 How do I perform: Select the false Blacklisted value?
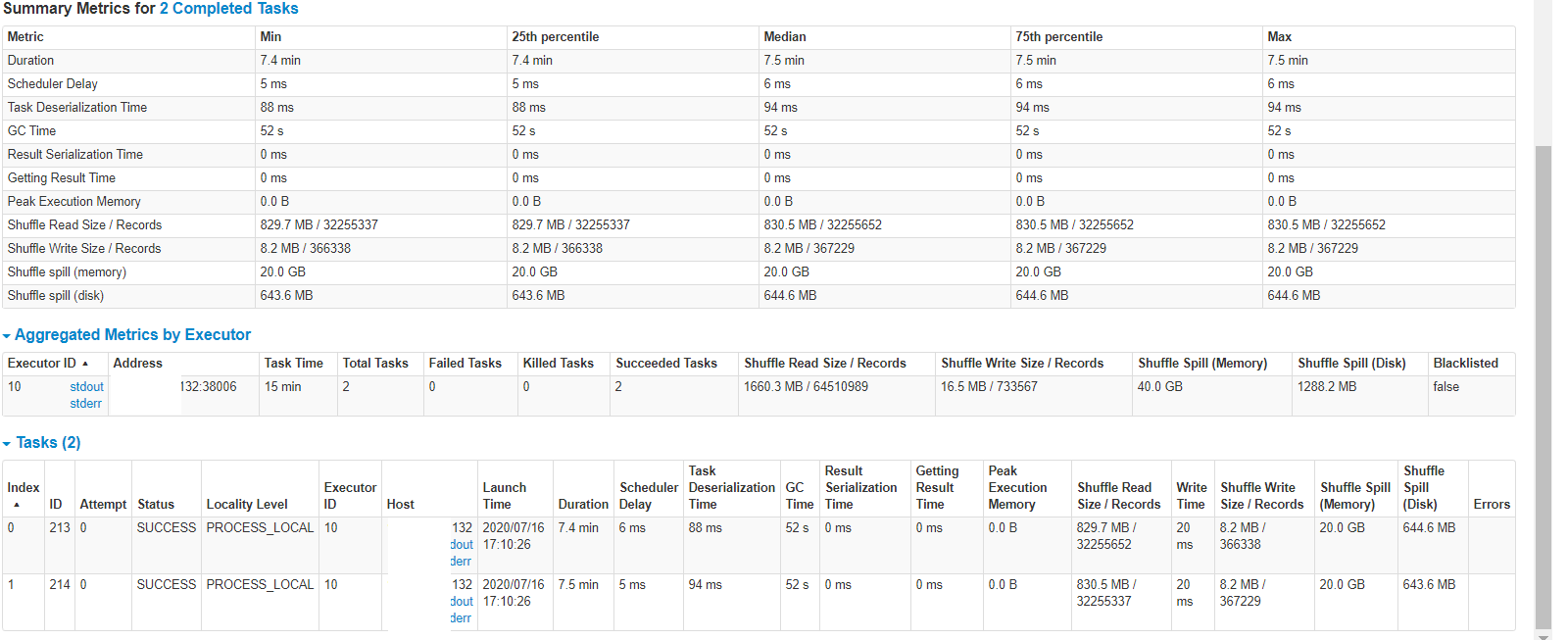(1445, 387)
